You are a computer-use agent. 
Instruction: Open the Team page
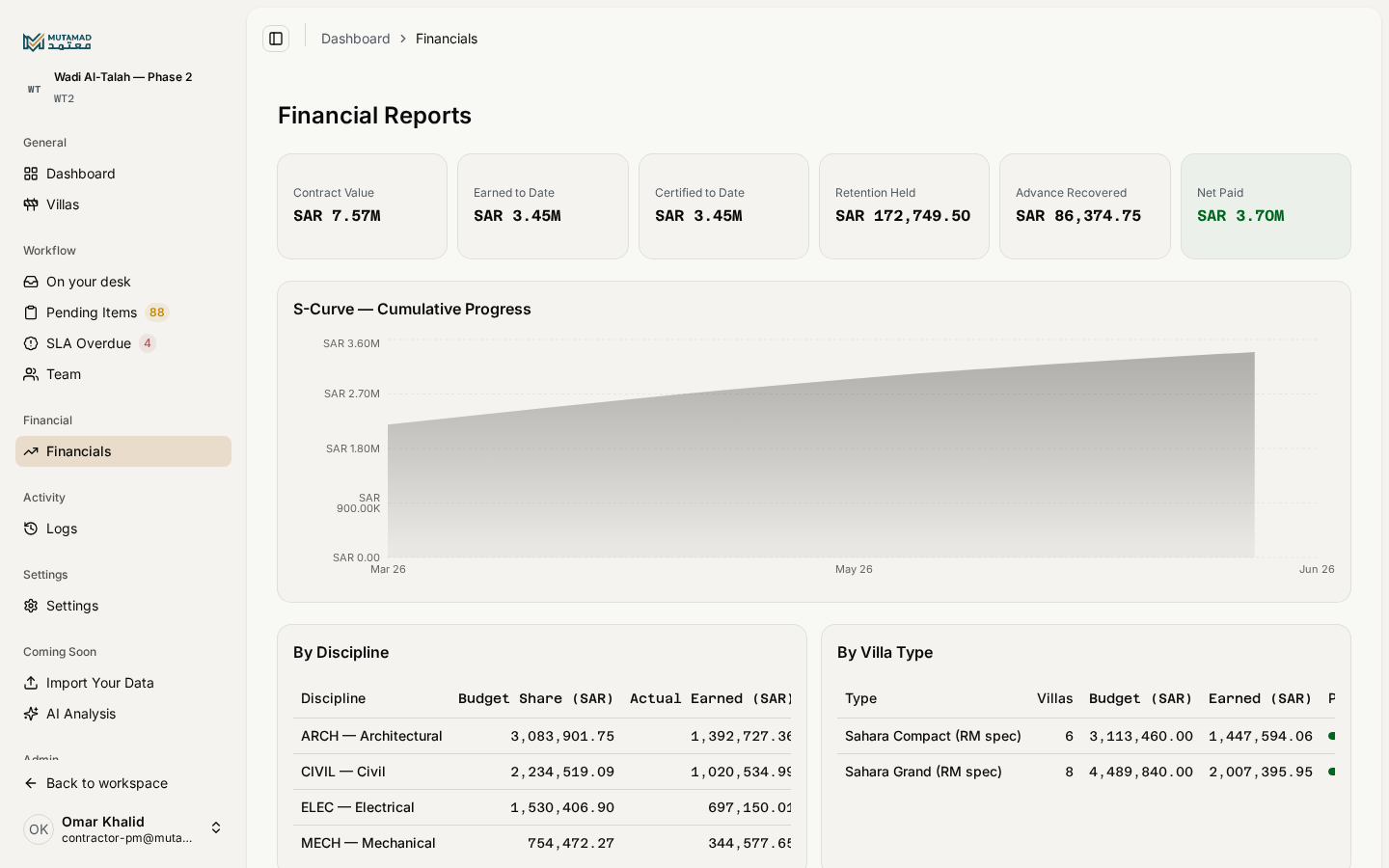pyautogui.click(x=123, y=374)
